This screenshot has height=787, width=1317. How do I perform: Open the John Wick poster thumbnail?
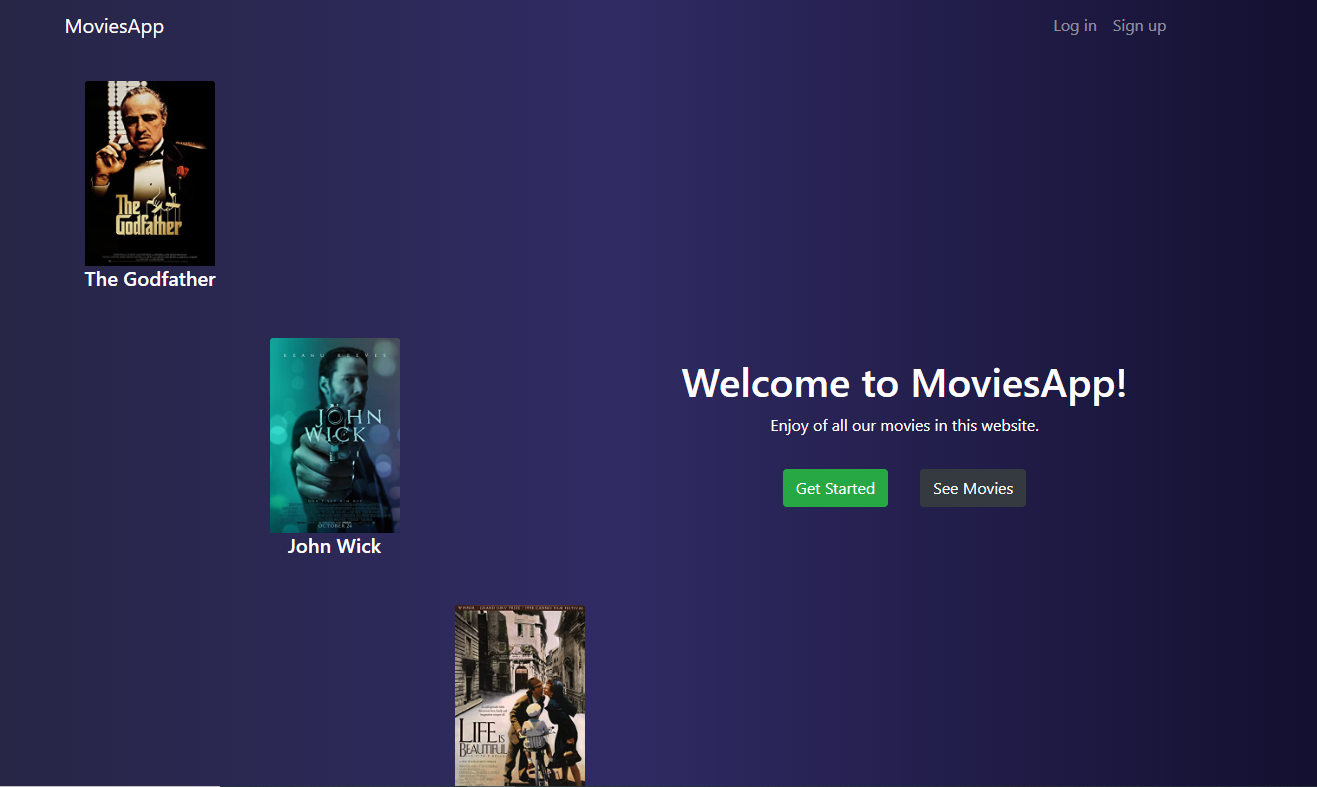pos(335,435)
